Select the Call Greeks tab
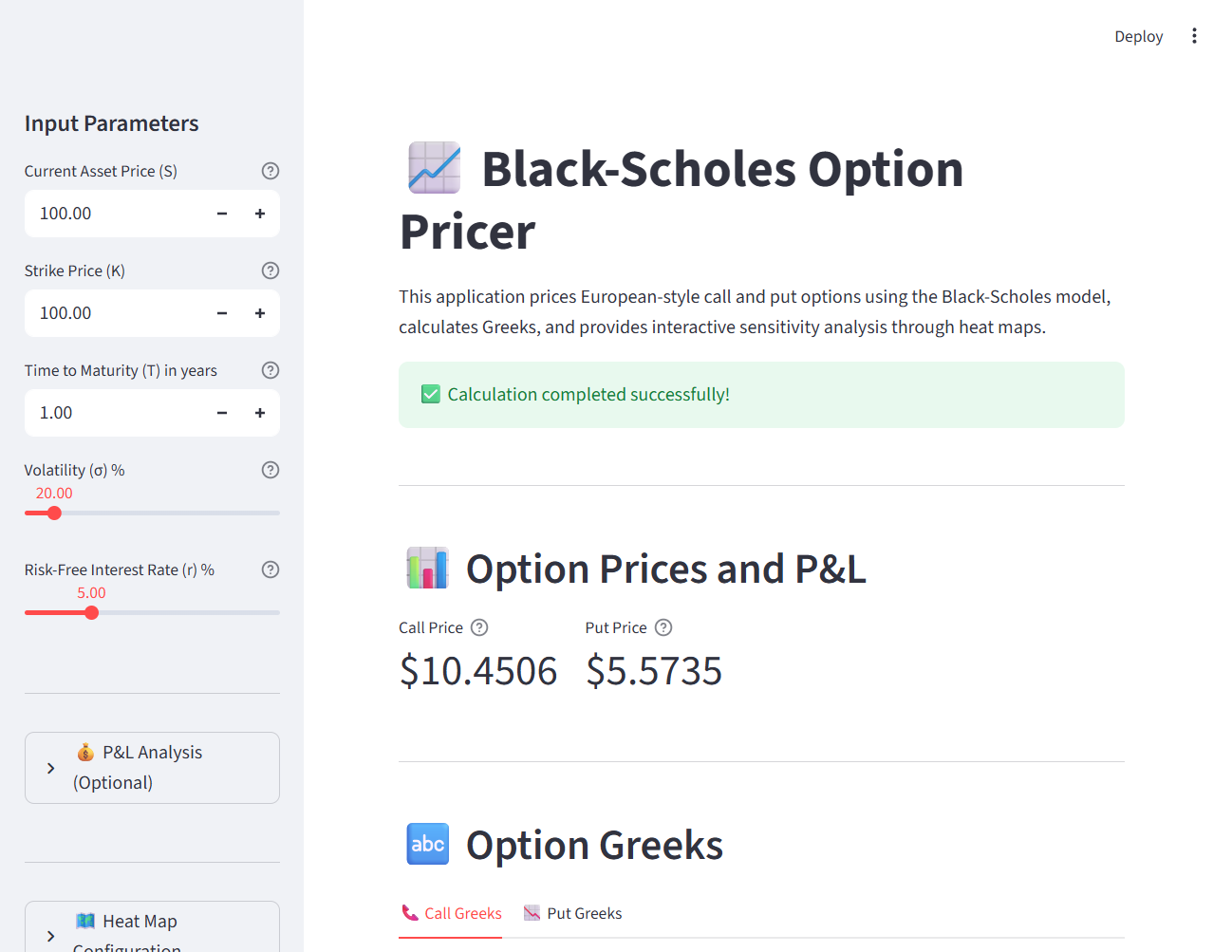Screen dimensions: 1232x952 point(451,913)
